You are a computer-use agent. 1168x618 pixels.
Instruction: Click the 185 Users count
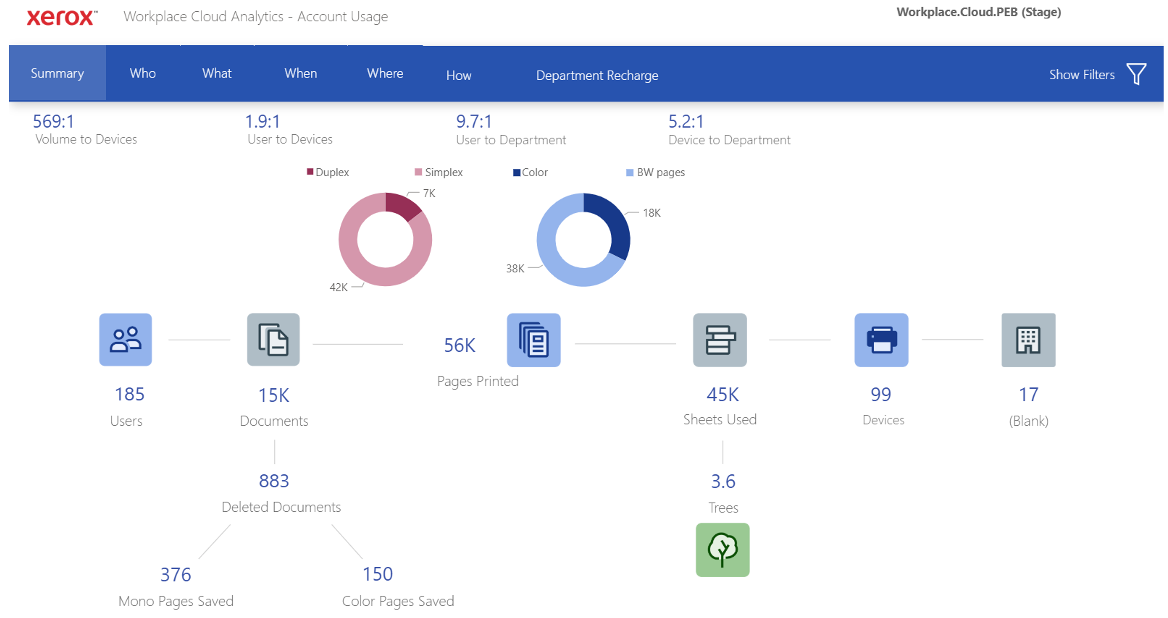point(130,395)
